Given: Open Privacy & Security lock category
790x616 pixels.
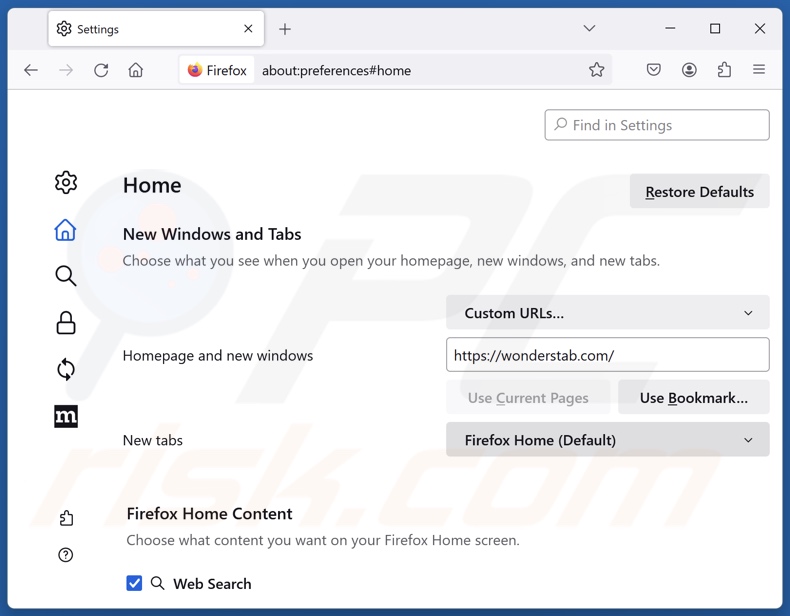Looking at the screenshot, I should click(x=65, y=323).
